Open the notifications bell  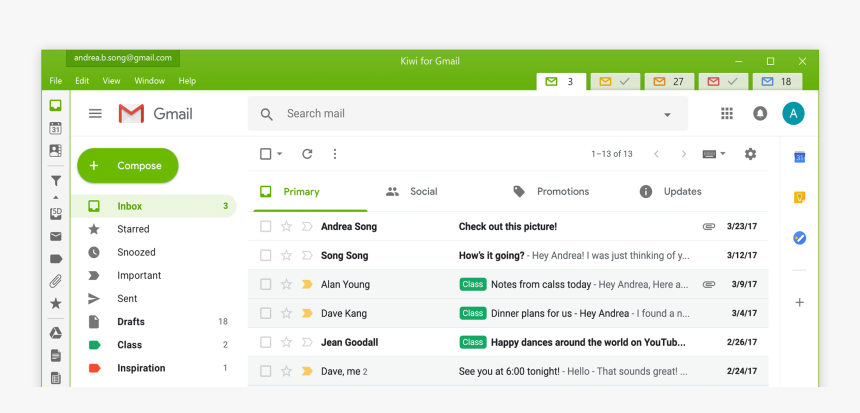[760, 114]
